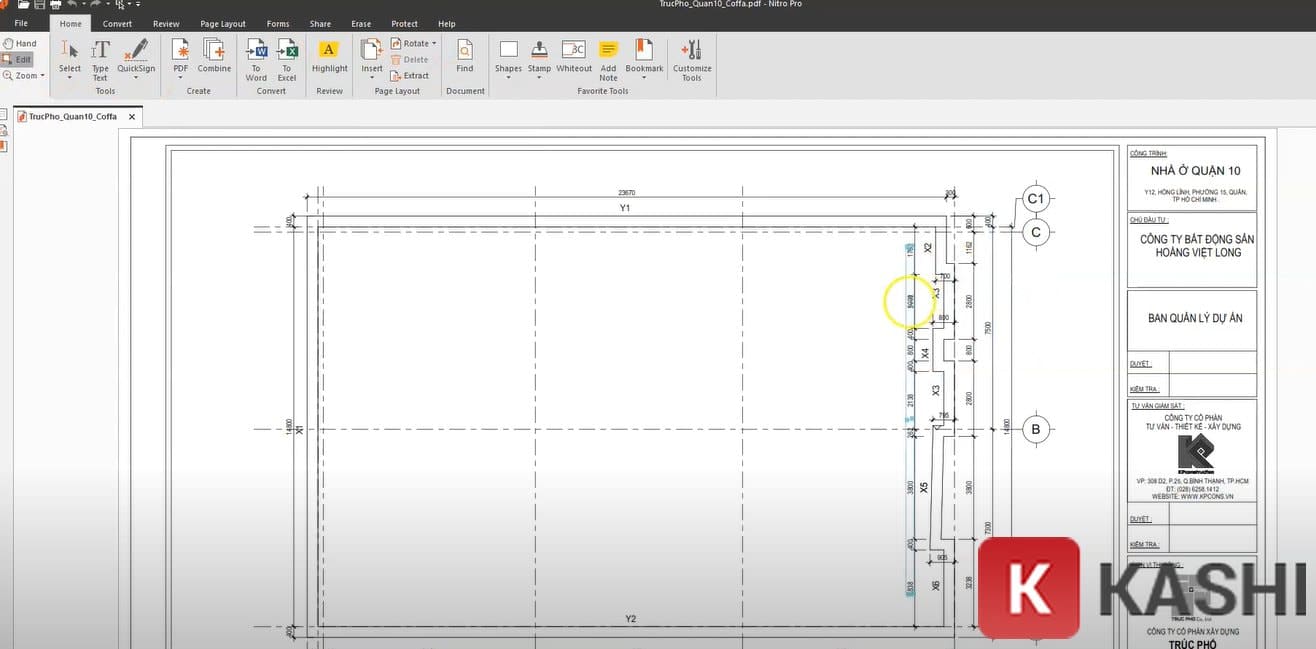Expand the Shapes dropdown
This screenshot has height=649, width=1316.
coord(508,79)
